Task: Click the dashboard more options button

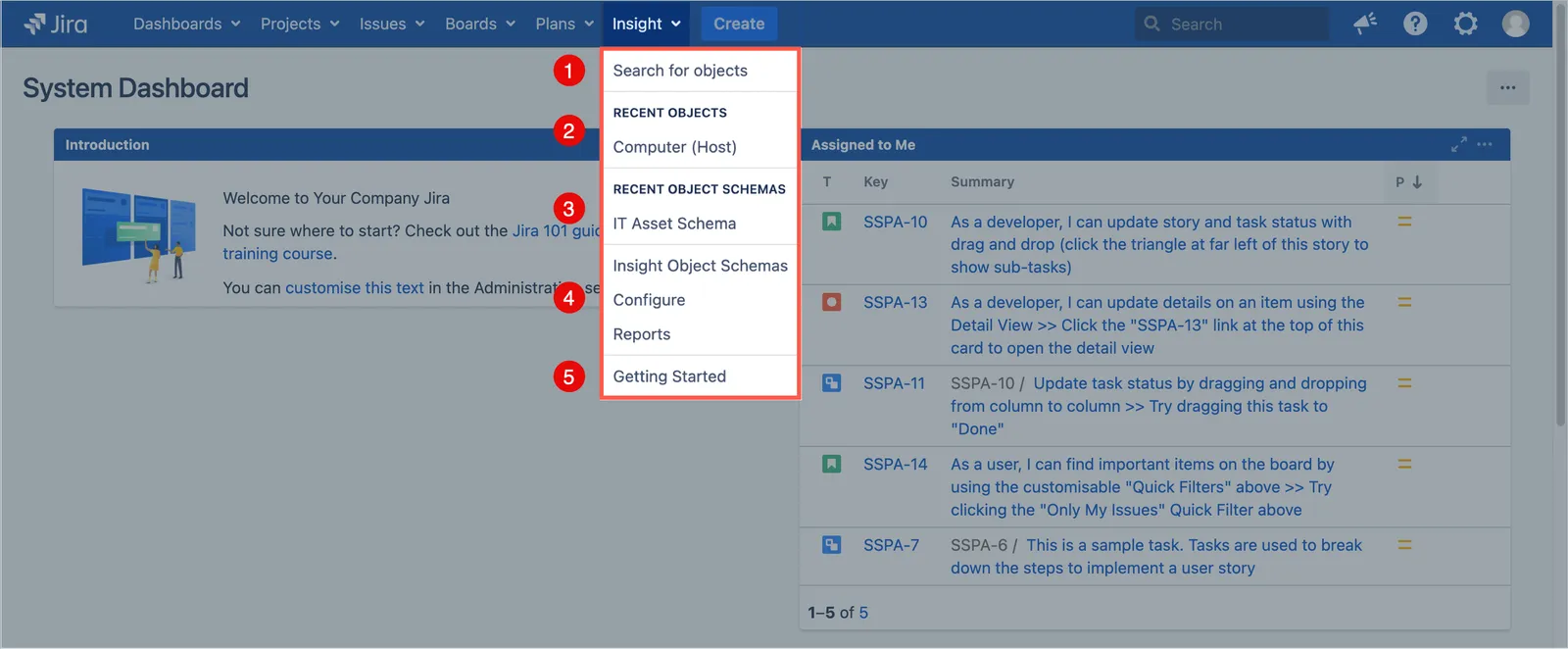Action: pos(1507,88)
